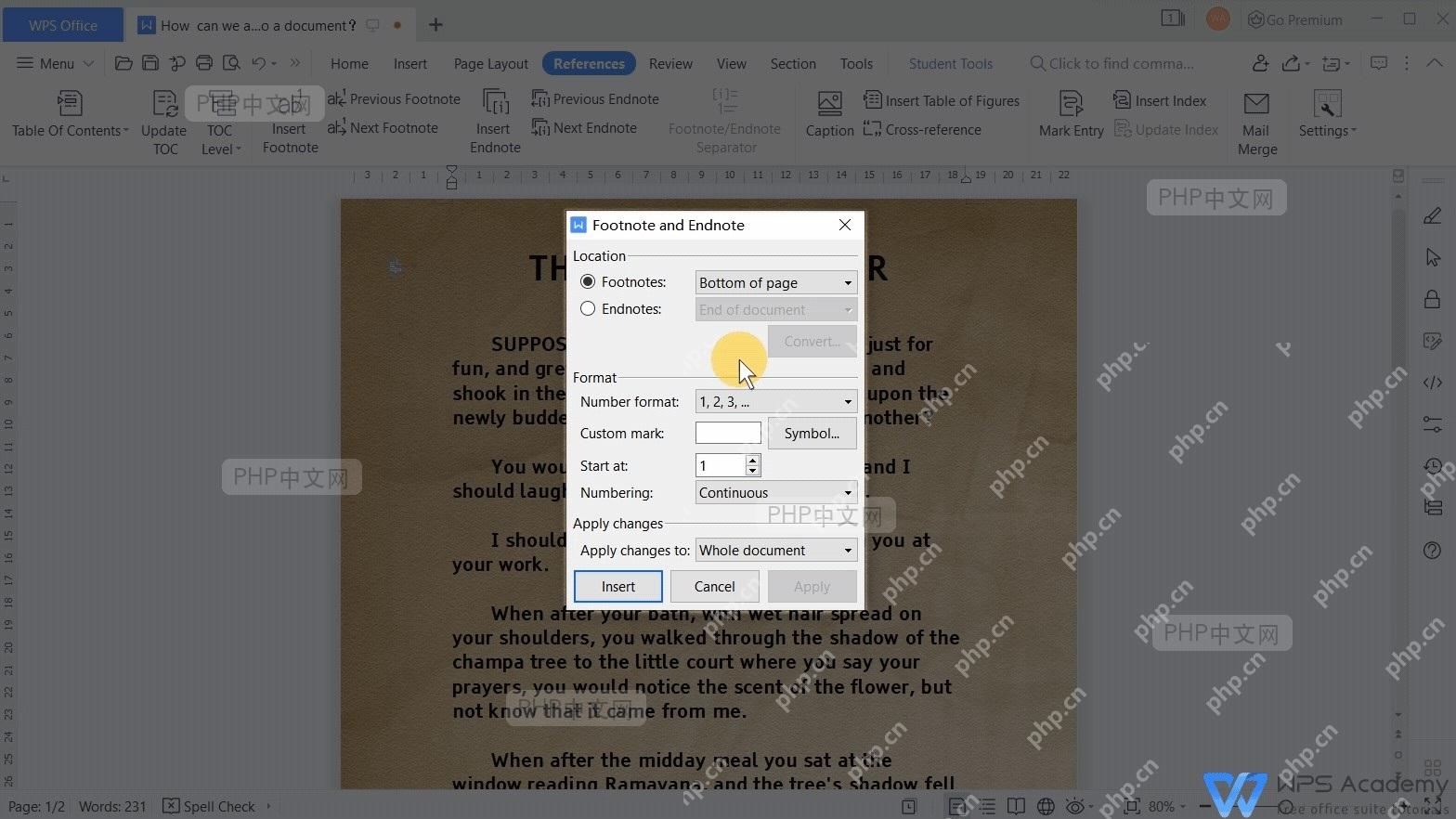Close Footnote and Endnote dialog
Viewport: 1456px width, 819px height.
pos(844,225)
